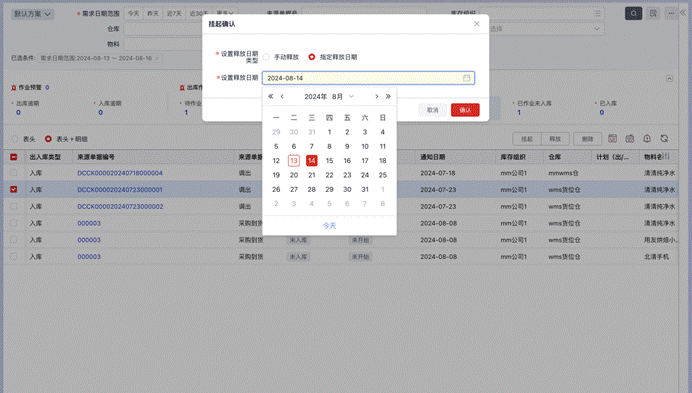
Task: Click the 昨天 date range shortcut
Action: (153, 14)
